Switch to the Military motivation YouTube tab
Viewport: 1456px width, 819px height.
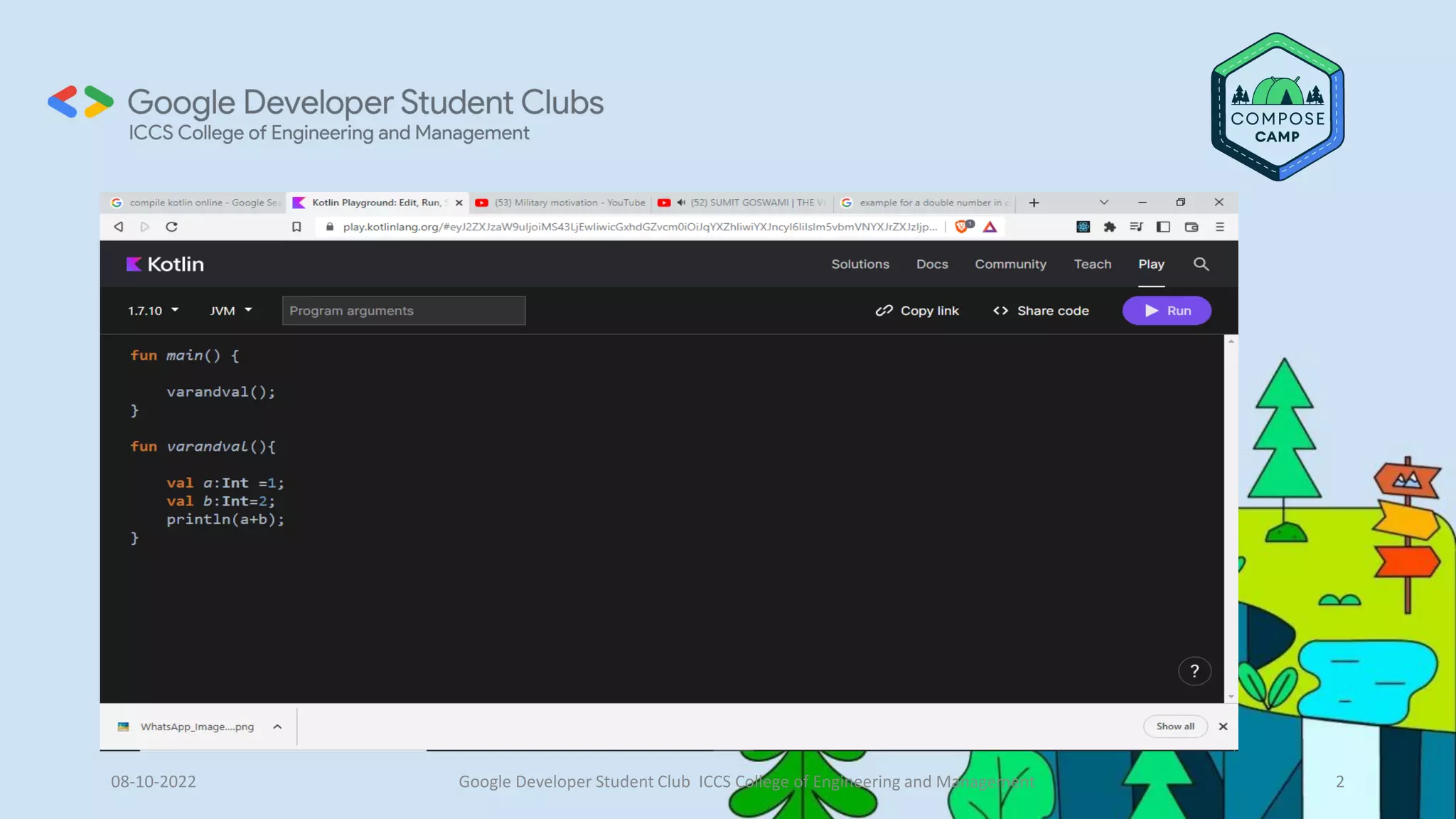click(x=562, y=203)
